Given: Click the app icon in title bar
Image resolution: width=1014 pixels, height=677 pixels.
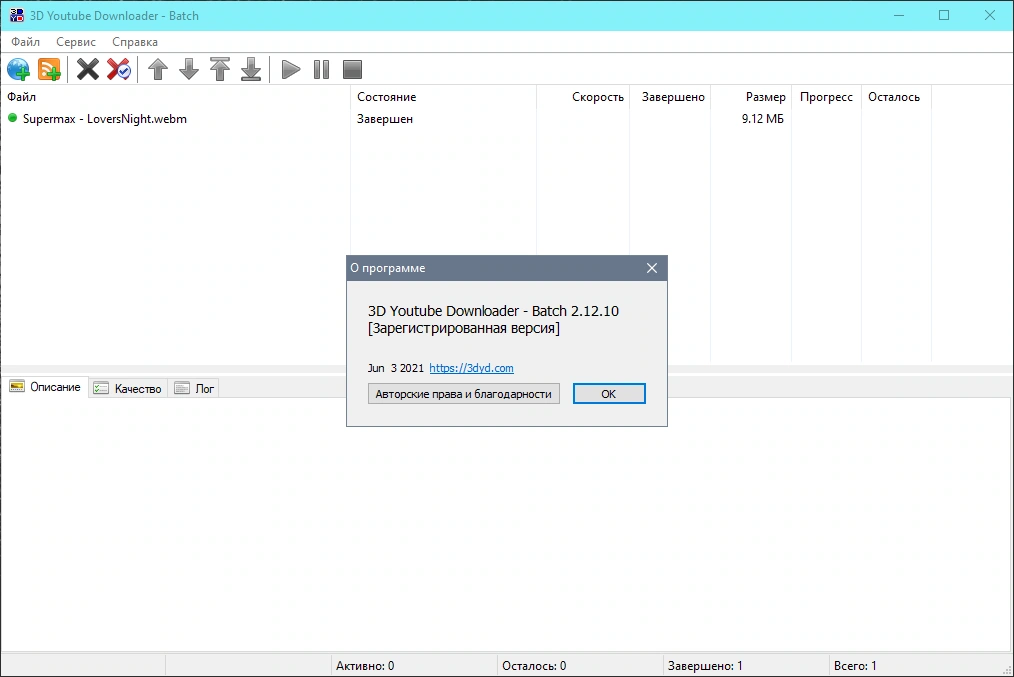Looking at the screenshot, I should point(16,15).
